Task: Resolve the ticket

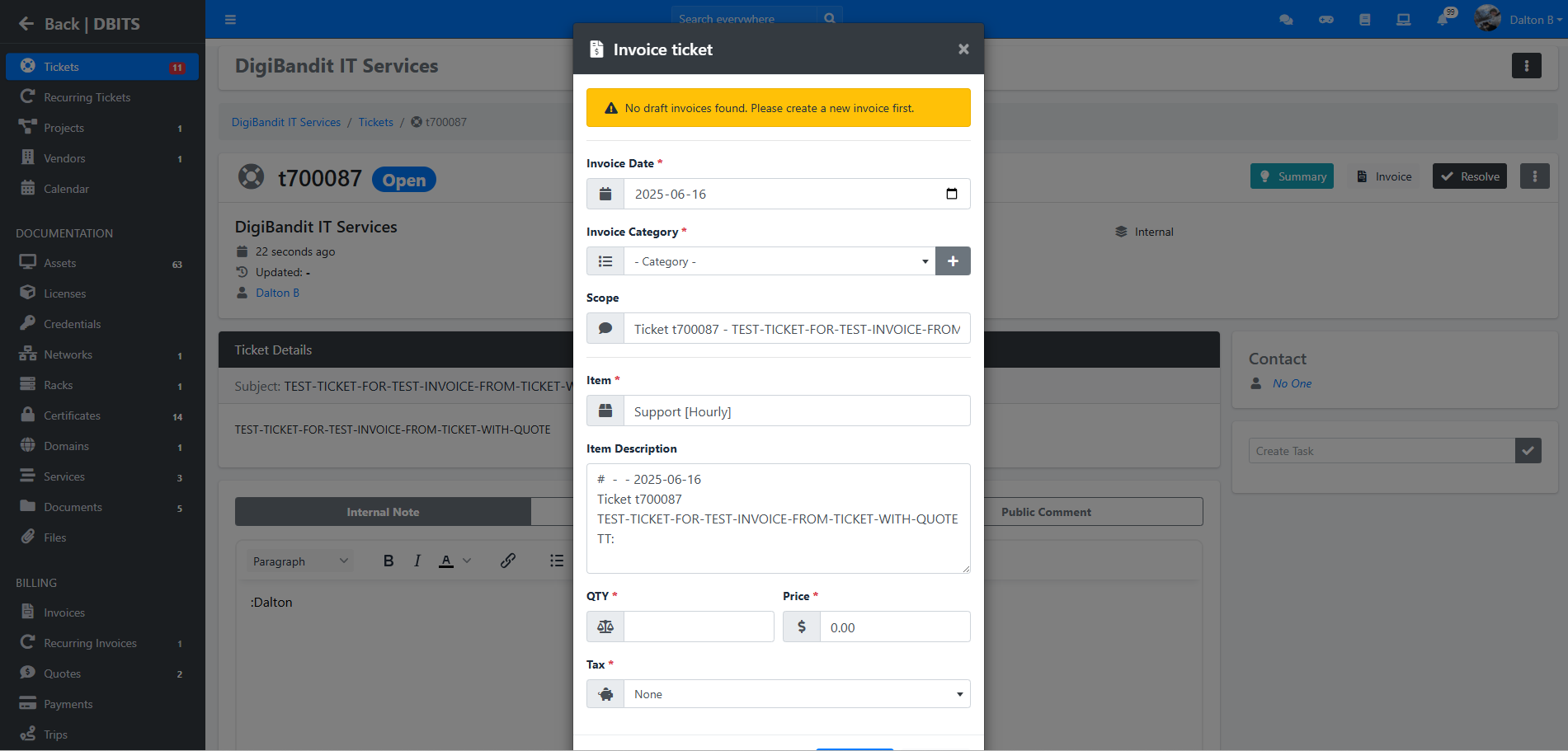Action: (x=1470, y=176)
